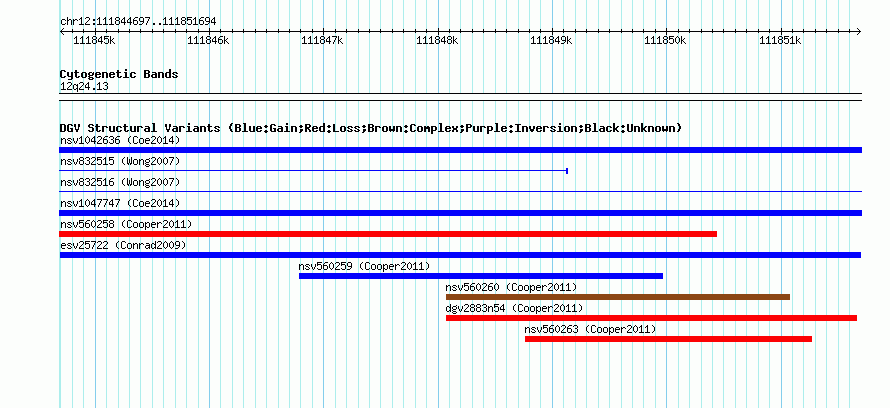Click the 111846k ruler position
Screen dimensions: 890x408
point(208,40)
